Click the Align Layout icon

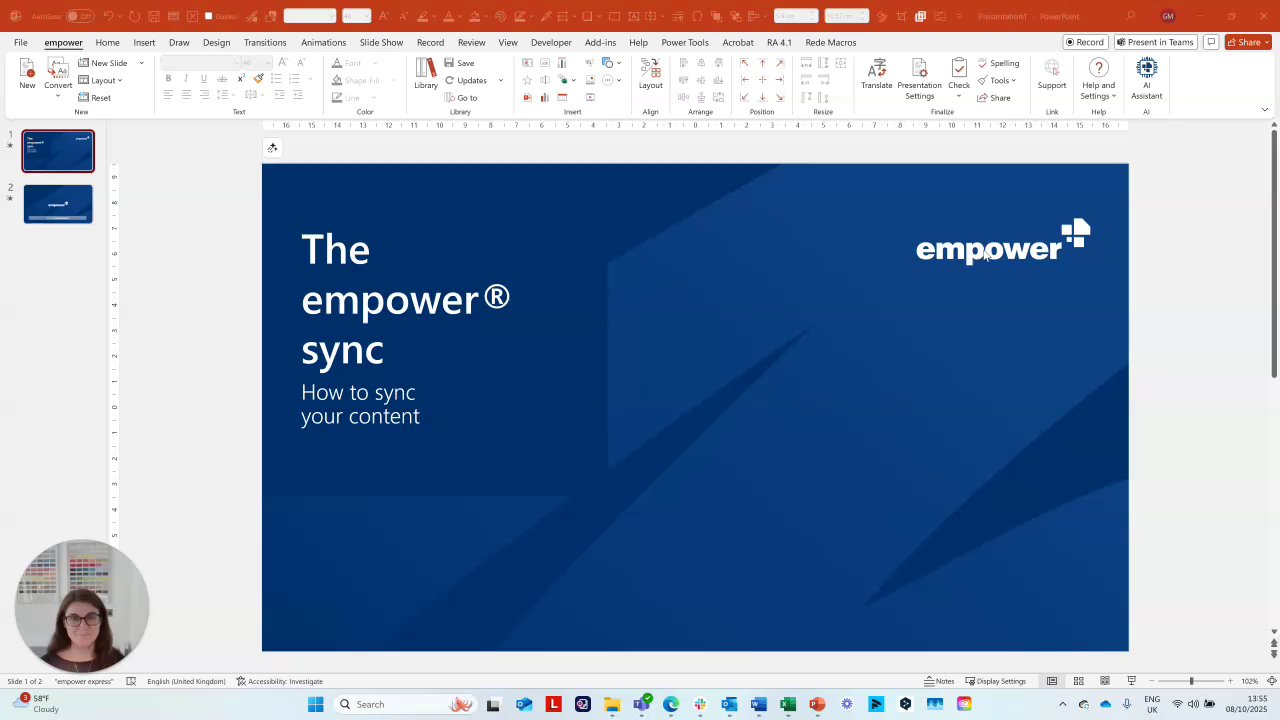651,73
